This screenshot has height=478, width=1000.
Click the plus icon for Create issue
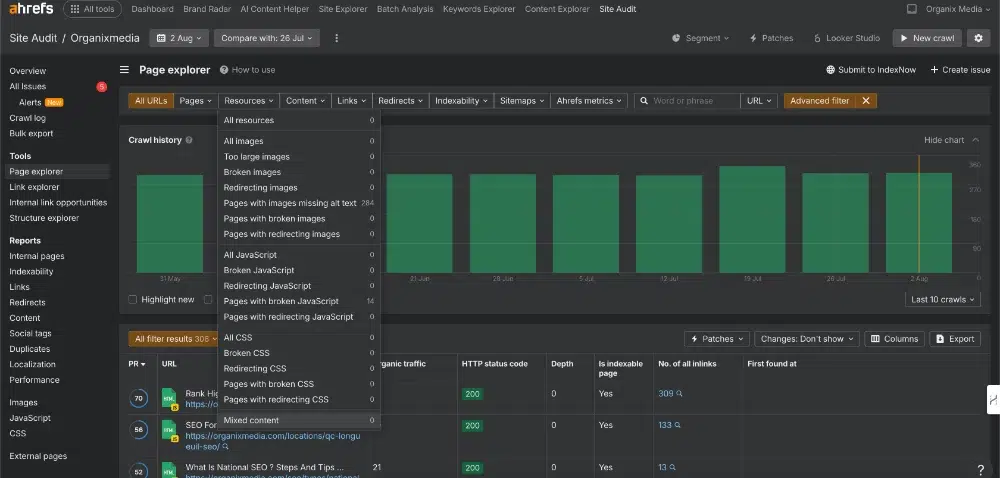click(934, 70)
